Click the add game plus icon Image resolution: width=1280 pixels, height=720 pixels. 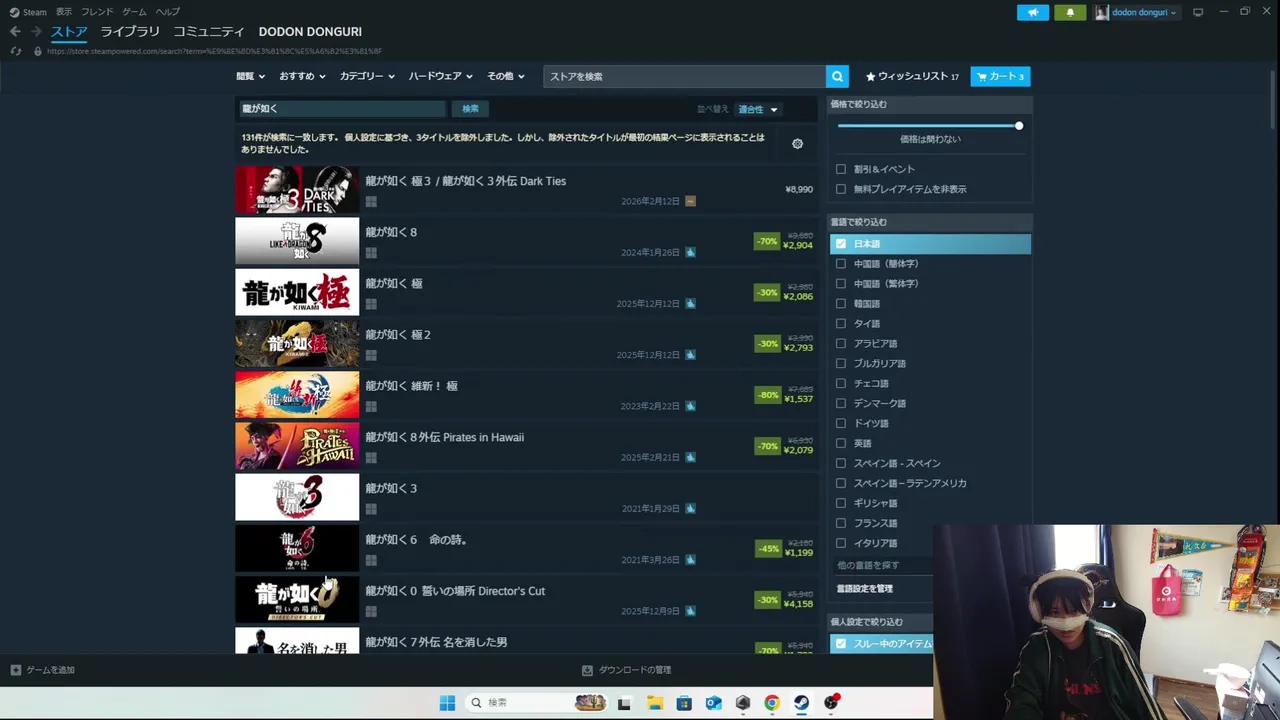(15, 670)
